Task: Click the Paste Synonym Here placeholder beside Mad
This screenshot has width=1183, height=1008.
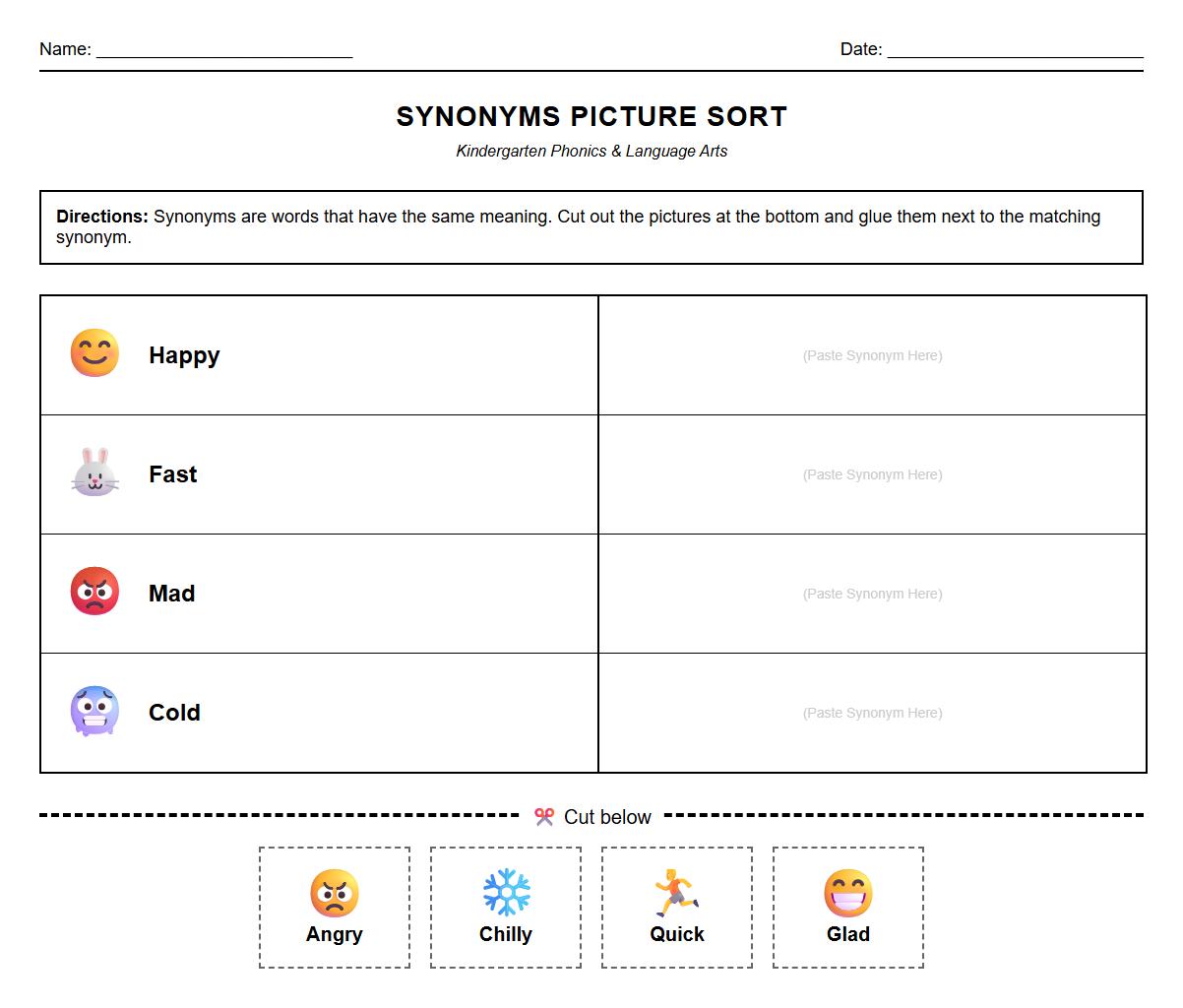Action: coord(871,594)
